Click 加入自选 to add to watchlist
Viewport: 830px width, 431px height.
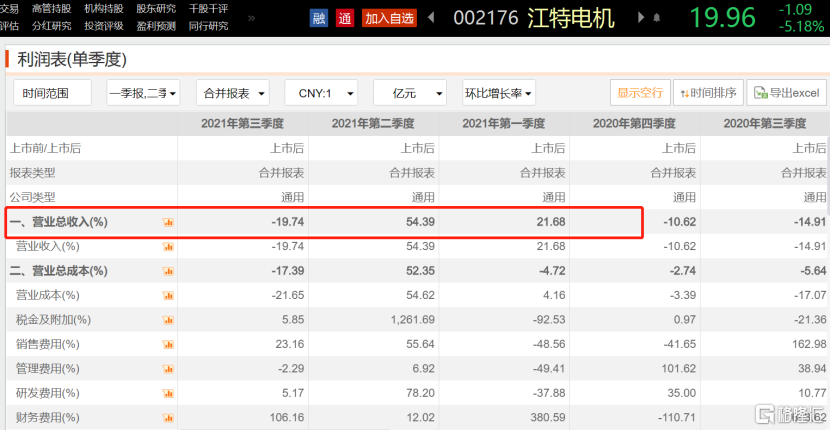click(x=389, y=18)
